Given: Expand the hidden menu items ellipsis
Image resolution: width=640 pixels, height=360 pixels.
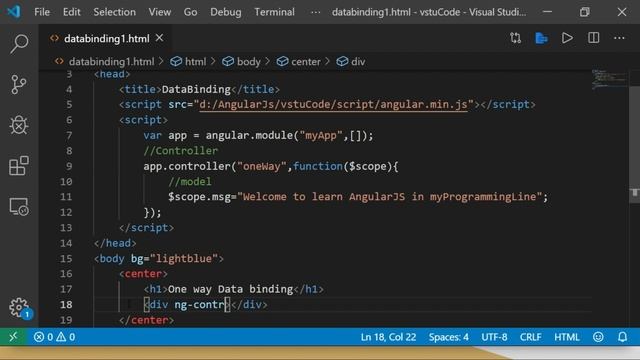Looking at the screenshot, I should tap(315, 12).
